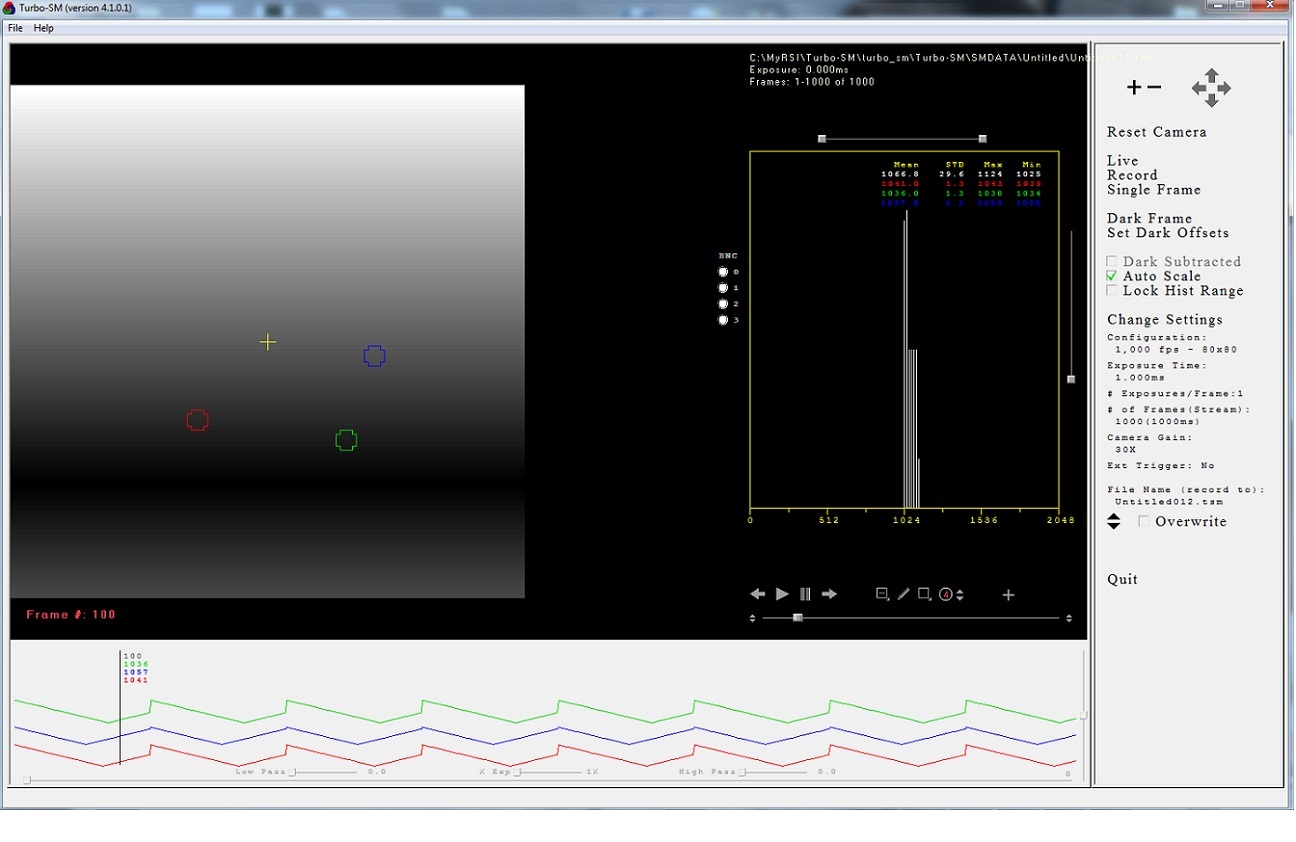Check the Overwrite checkbox

[x=1144, y=521]
